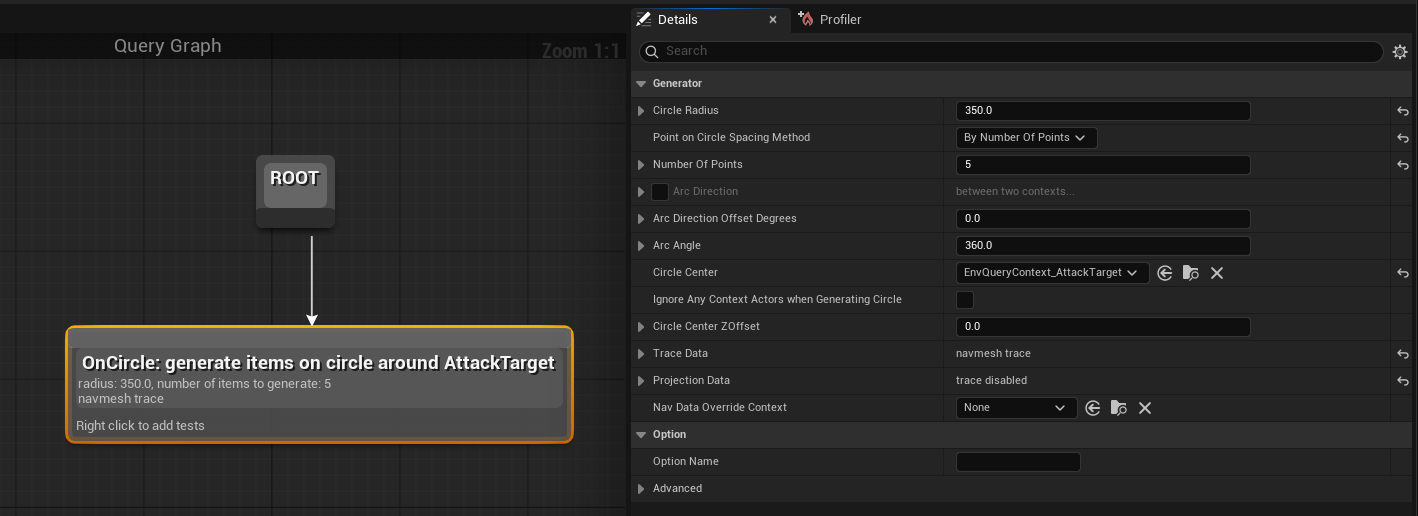Click the Details tab pencil icon
The width and height of the screenshot is (1418, 516).
tap(643, 19)
